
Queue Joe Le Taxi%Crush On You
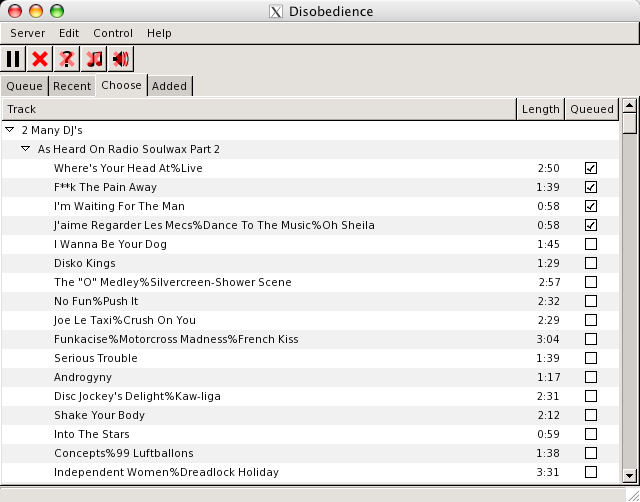(x=591, y=320)
